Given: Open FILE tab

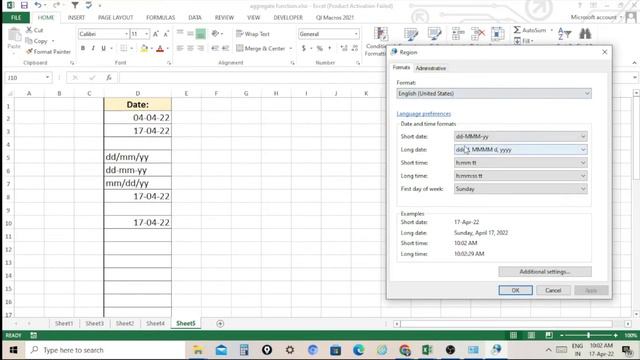Looking at the screenshot, I should (16, 18).
